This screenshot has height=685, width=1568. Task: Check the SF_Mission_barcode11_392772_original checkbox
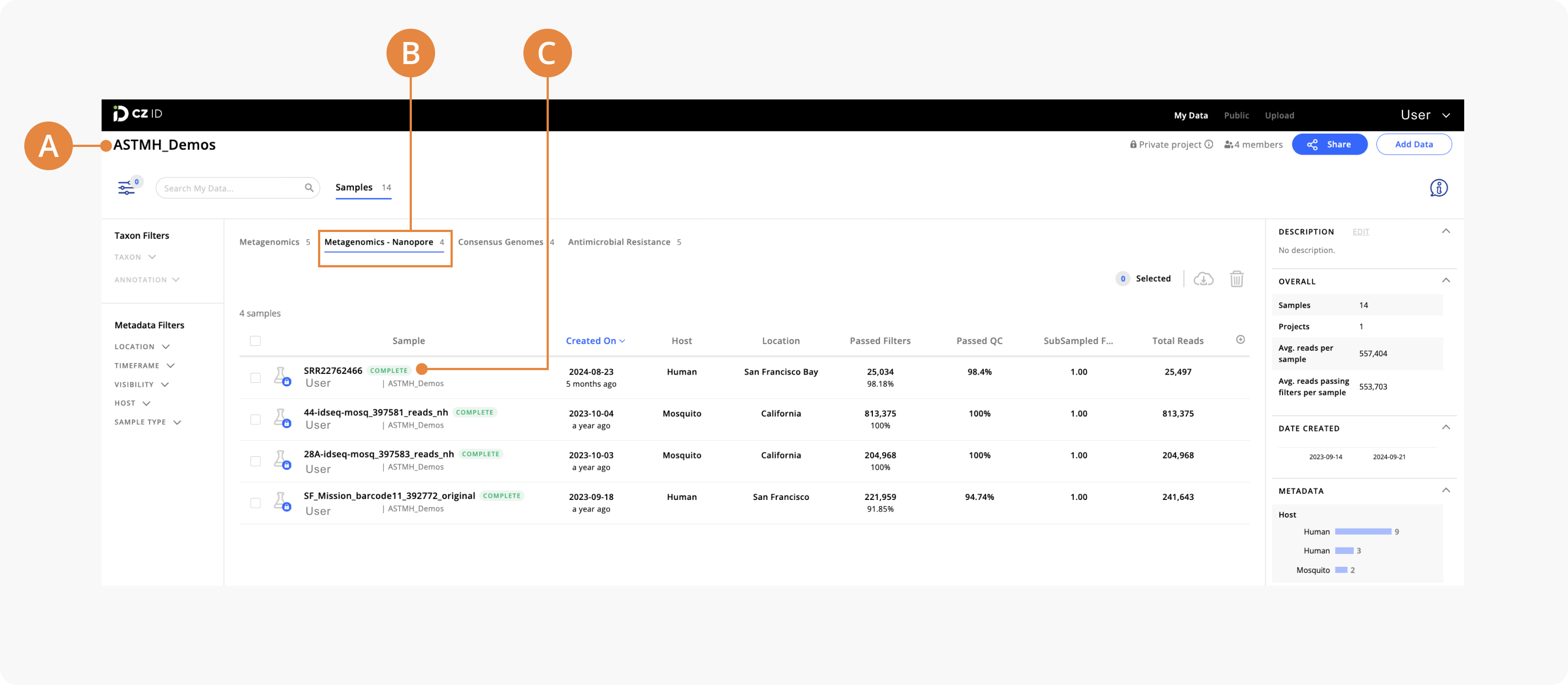pyautogui.click(x=255, y=503)
